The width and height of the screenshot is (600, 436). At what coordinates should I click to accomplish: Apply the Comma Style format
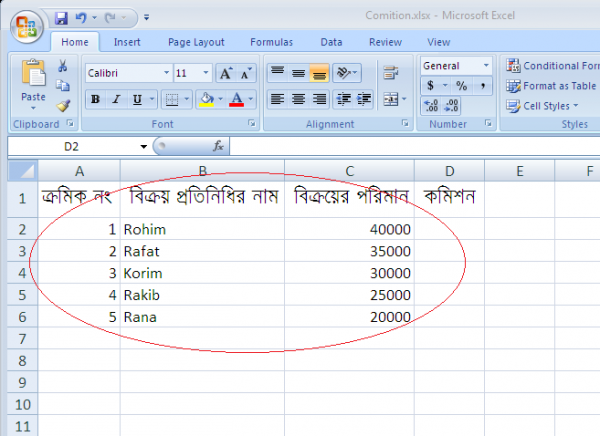tap(483, 85)
